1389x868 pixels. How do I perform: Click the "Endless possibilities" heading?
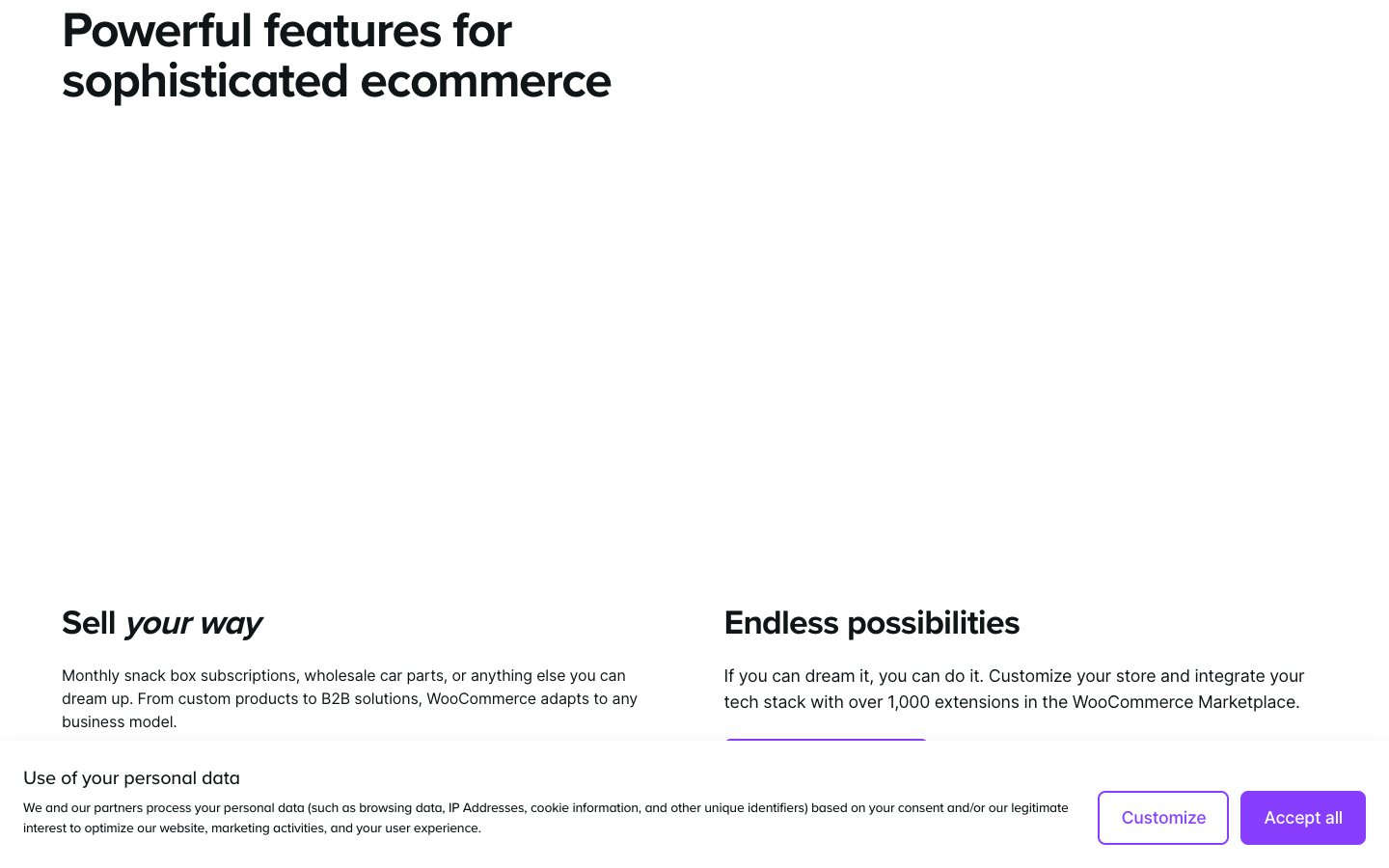coord(871,623)
